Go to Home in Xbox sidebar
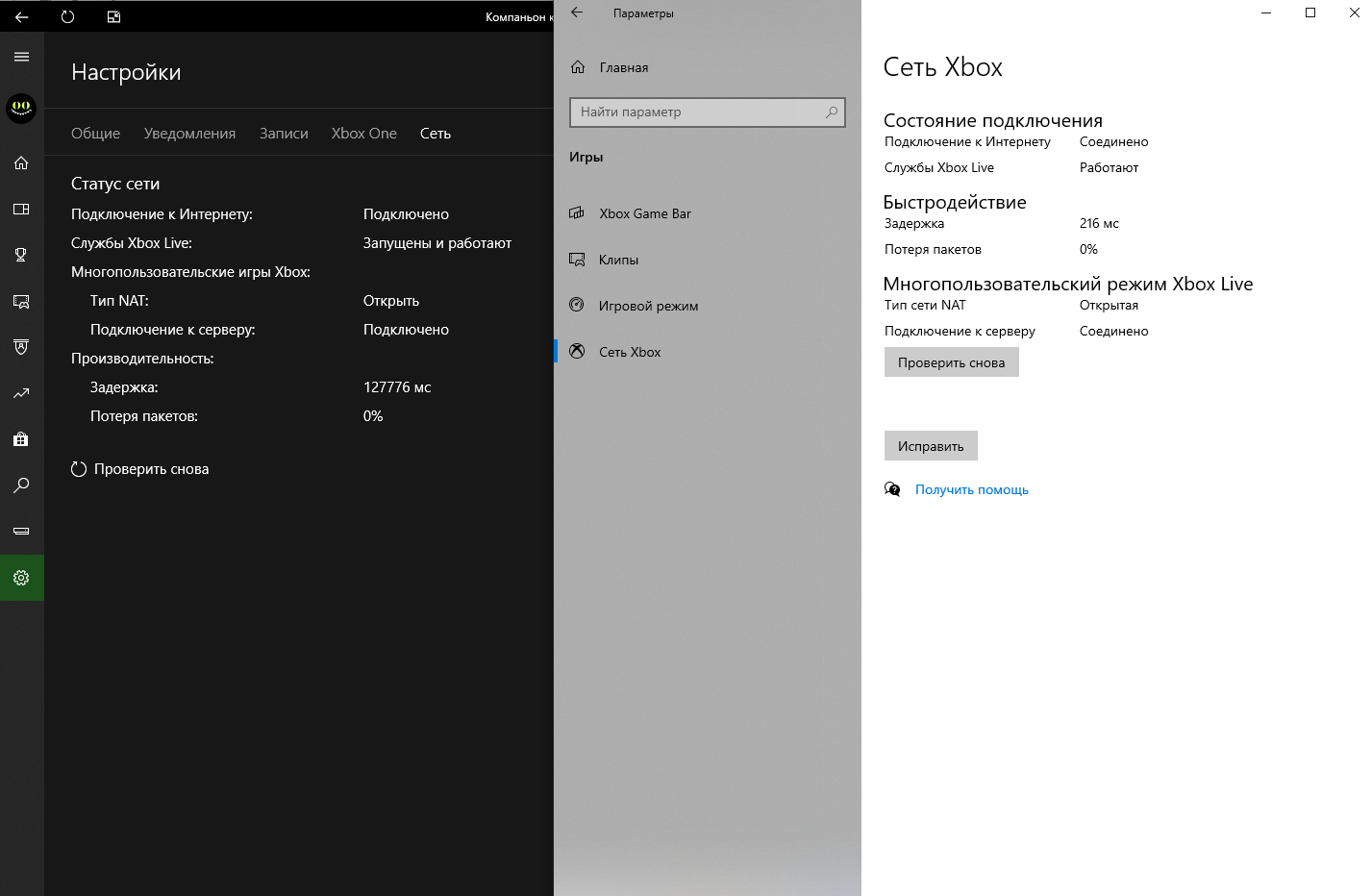The image size is (1372, 896). pos(21,162)
